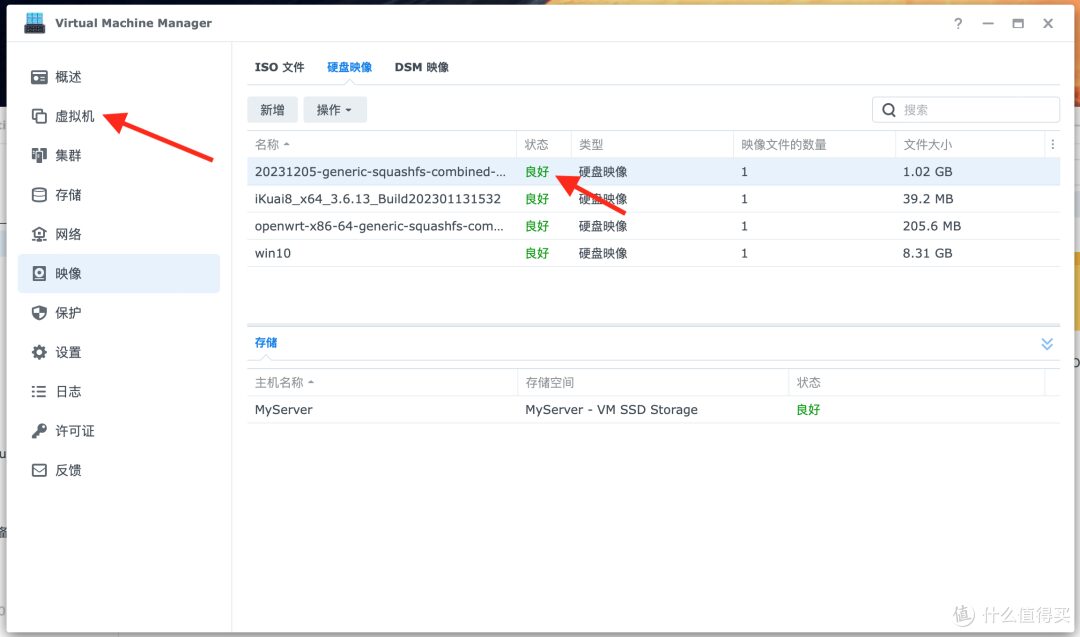Open 日志 to view logs
This screenshot has width=1080, height=637.
(x=68, y=391)
